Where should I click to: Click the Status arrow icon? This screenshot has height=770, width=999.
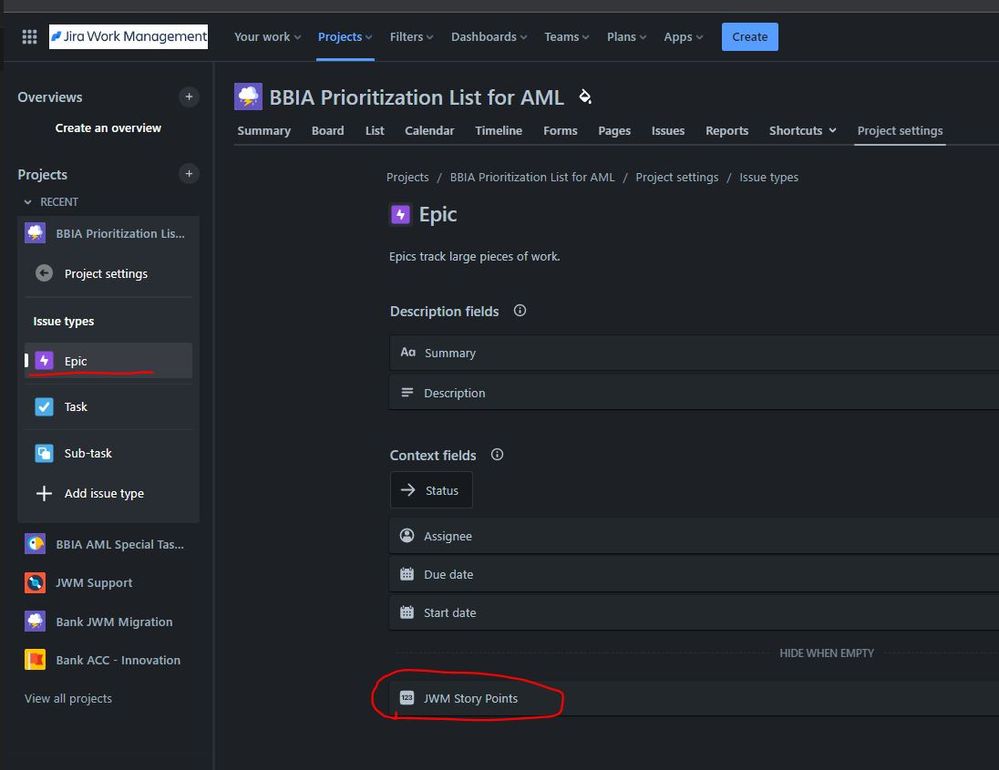coord(408,490)
